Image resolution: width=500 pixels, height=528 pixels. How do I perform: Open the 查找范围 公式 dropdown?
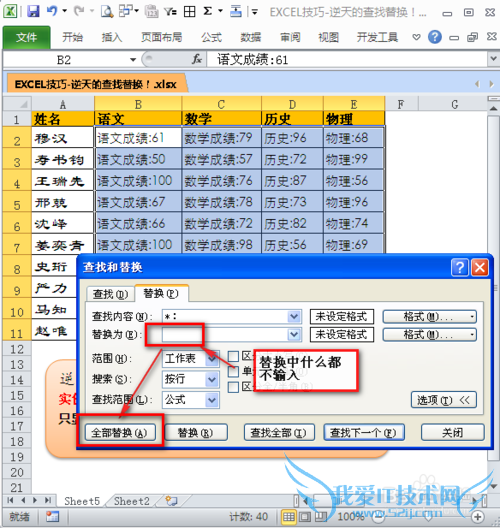tap(212, 400)
